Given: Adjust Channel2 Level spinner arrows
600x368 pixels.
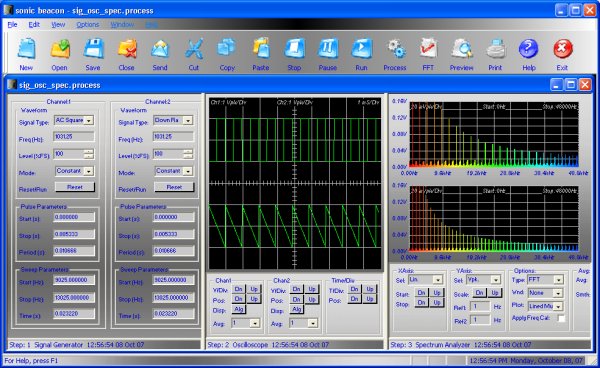Looking at the screenshot, I should [188, 154].
